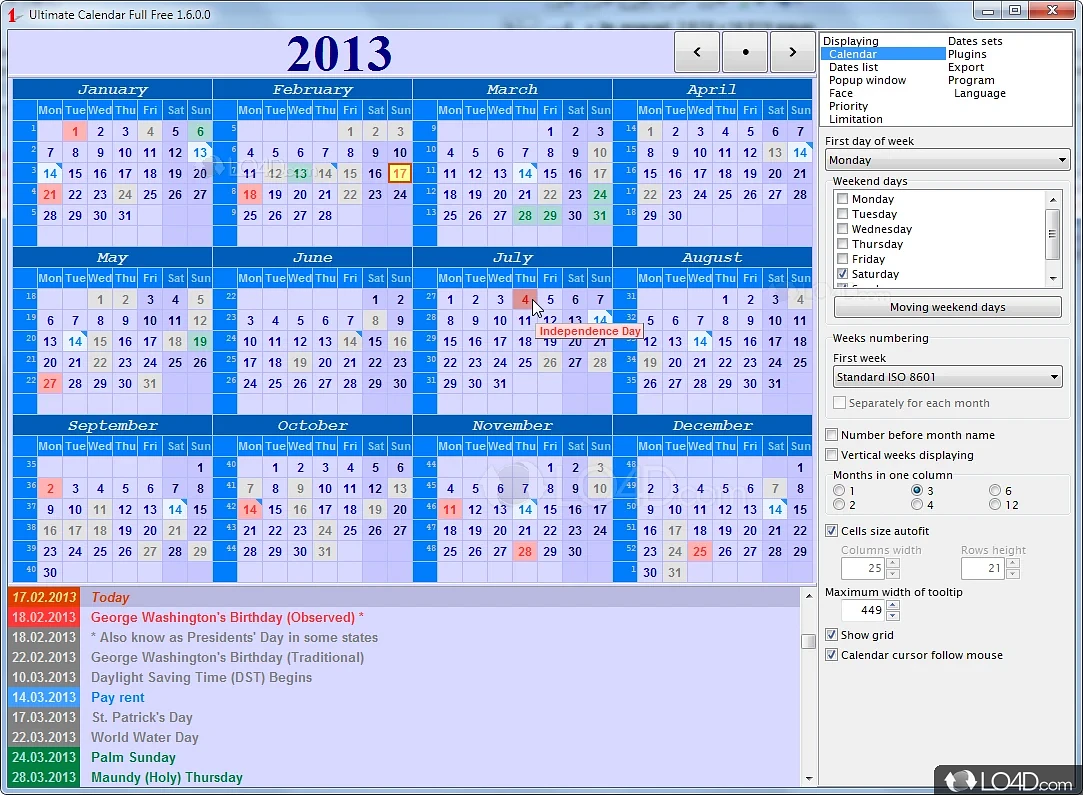1083x795 pixels.
Task: Click the Today row dated 17.02.2013
Action: 404,597
